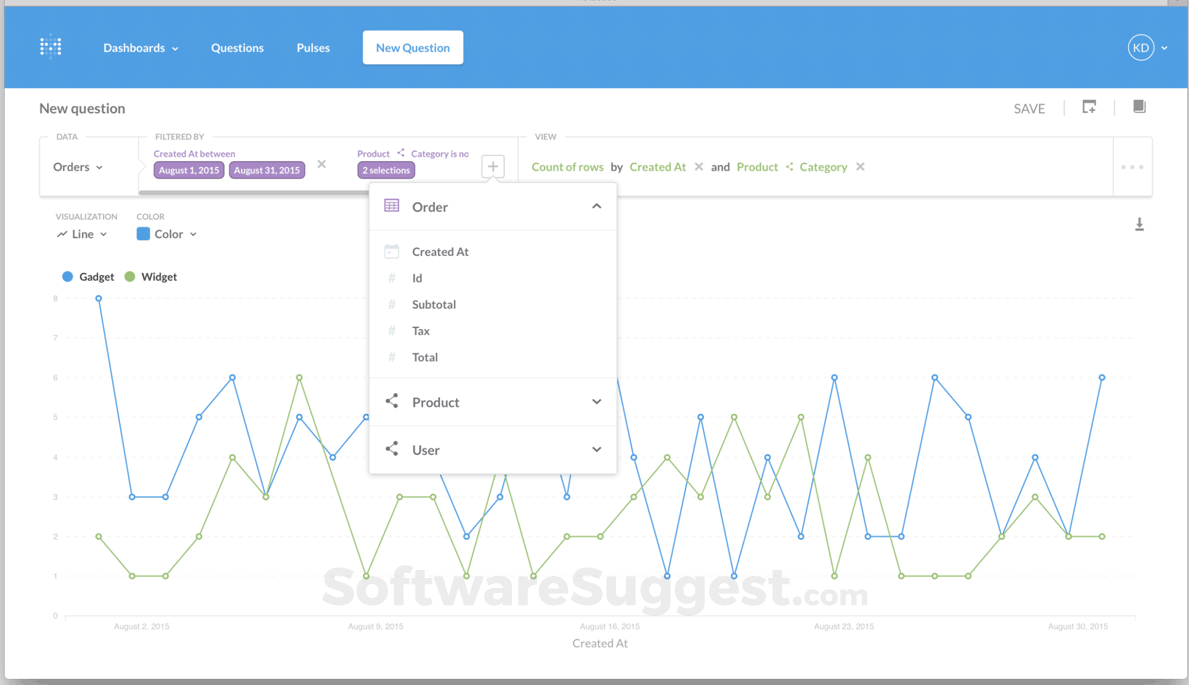Remove the Created At date filter
Screen dimensions: 1189x685
click(322, 164)
